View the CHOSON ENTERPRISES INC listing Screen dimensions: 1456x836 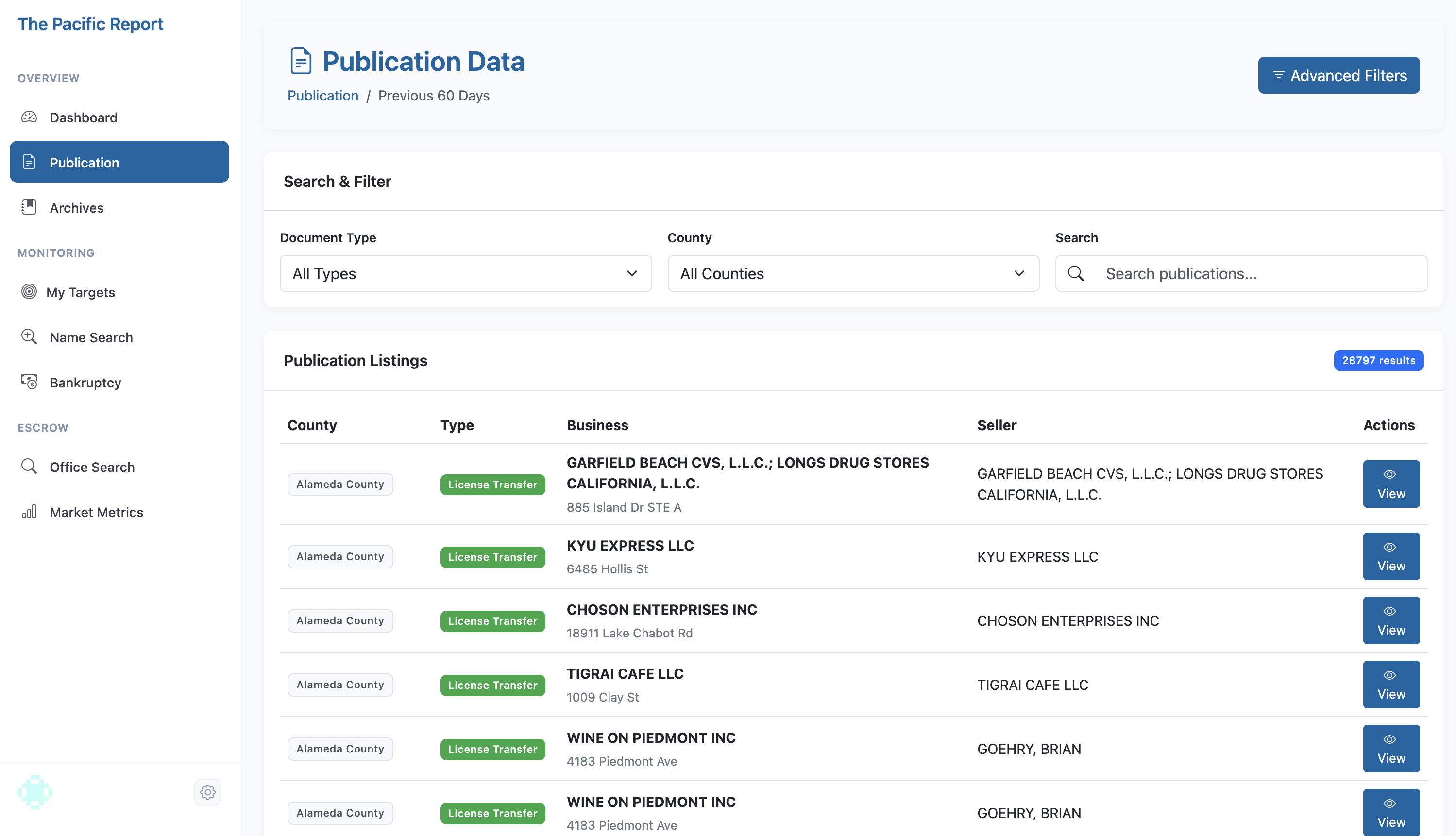coord(1391,620)
